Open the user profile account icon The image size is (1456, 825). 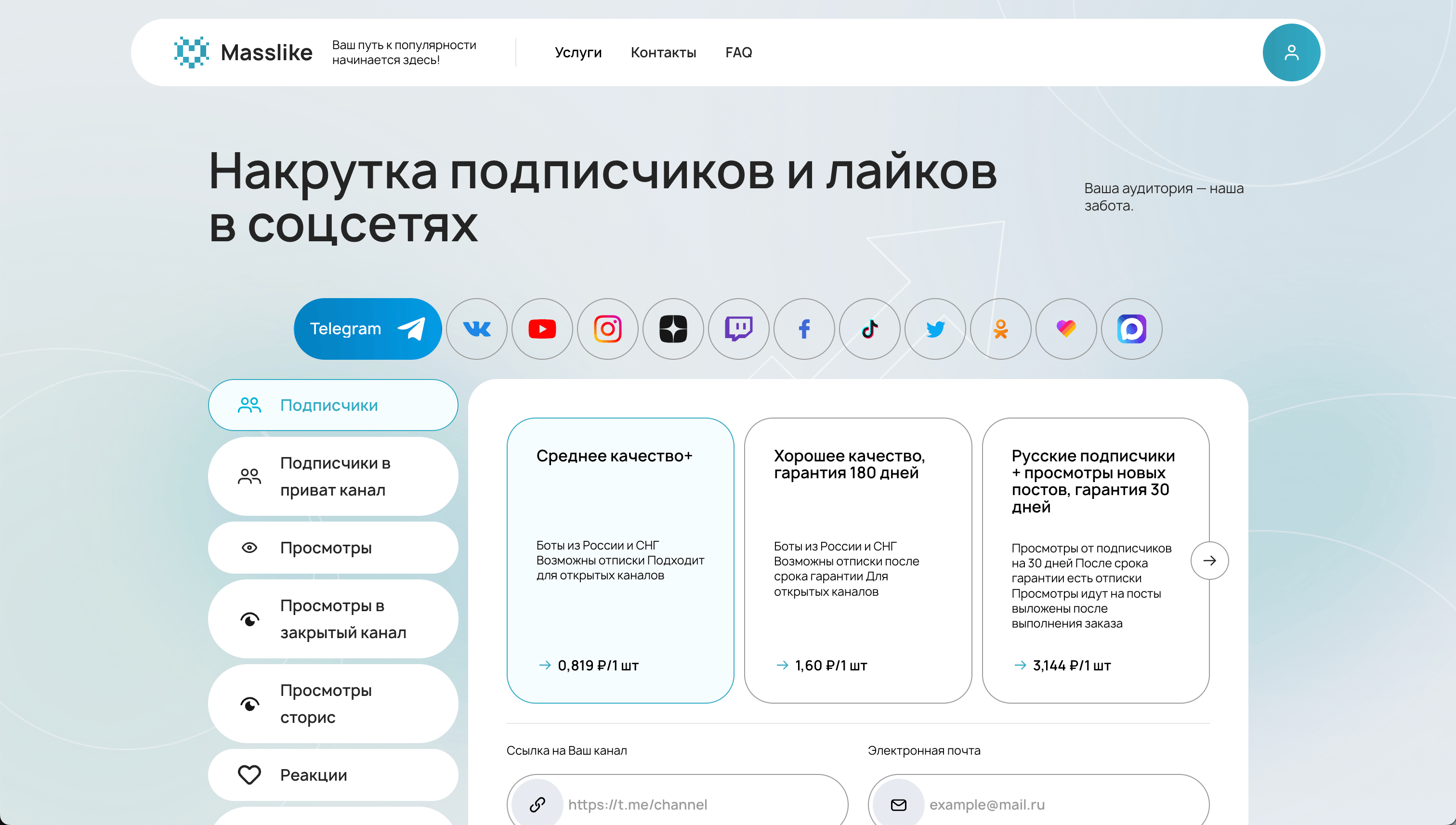click(1291, 52)
